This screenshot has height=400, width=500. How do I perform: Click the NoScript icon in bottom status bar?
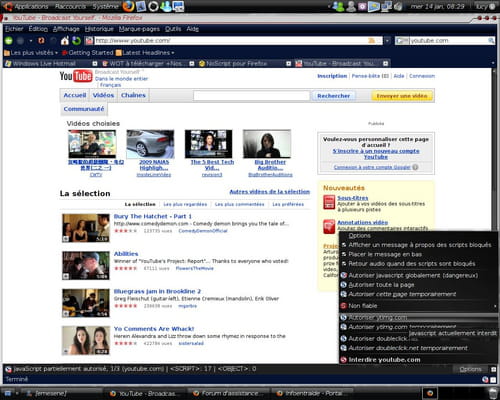(485, 379)
